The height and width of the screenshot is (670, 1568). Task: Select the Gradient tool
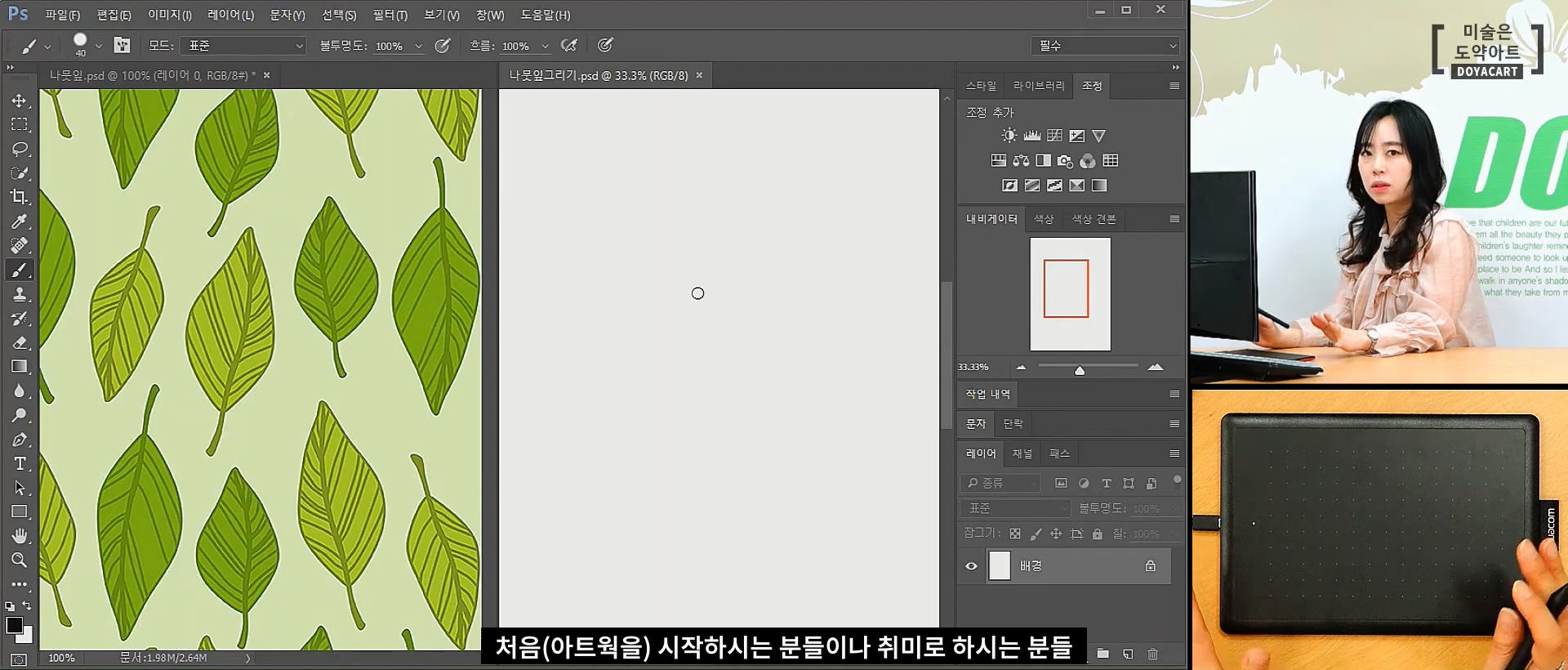pyautogui.click(x=20, y=367)
